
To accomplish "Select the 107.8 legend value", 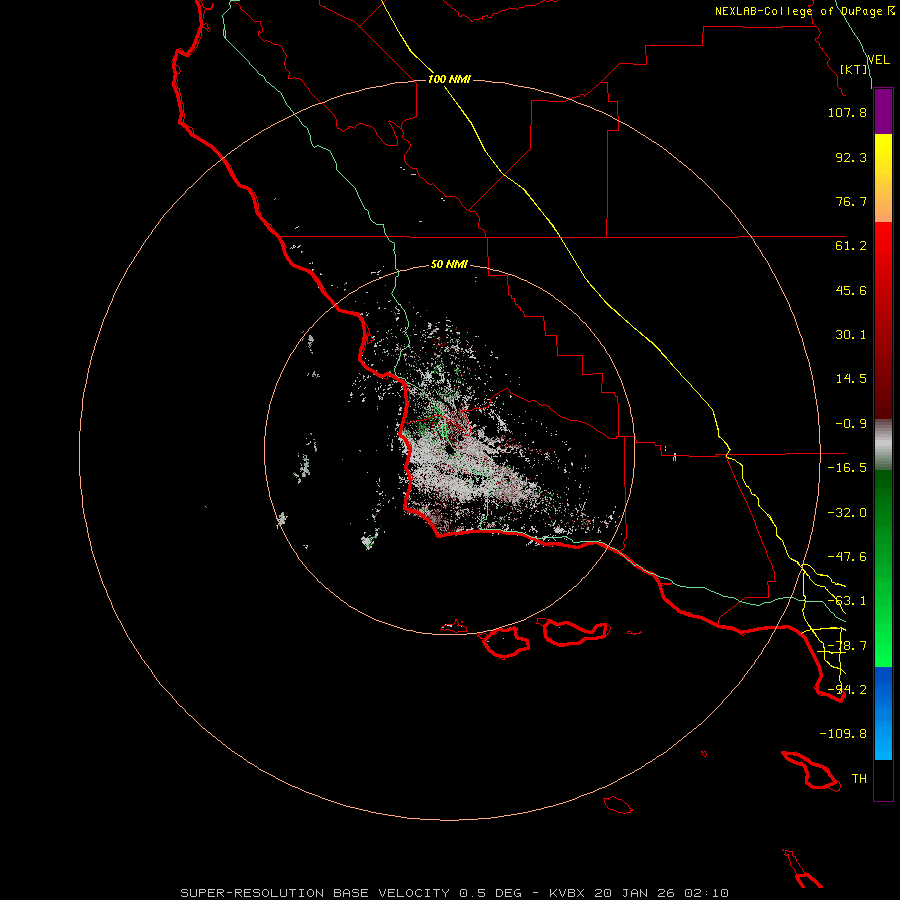I will point(847,112).
